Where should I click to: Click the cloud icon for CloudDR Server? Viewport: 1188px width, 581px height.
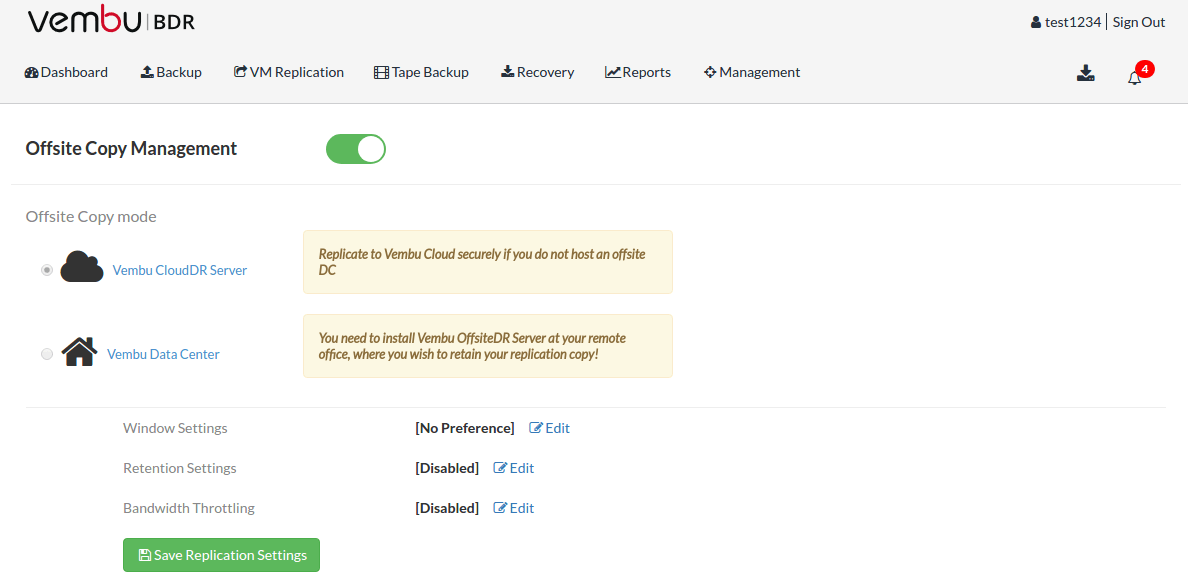click(82, 267)
